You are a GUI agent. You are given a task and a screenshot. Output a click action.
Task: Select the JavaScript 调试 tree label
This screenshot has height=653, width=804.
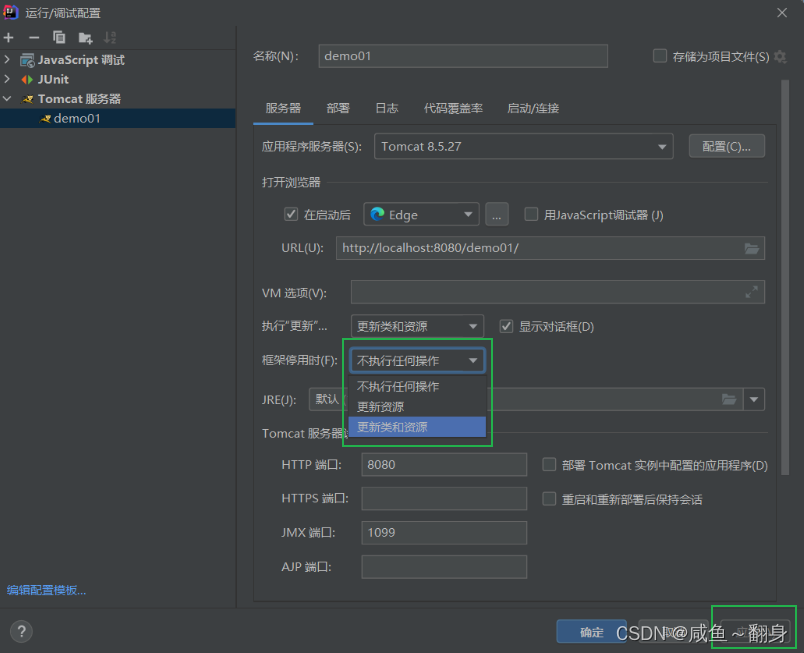coord(81,60)
